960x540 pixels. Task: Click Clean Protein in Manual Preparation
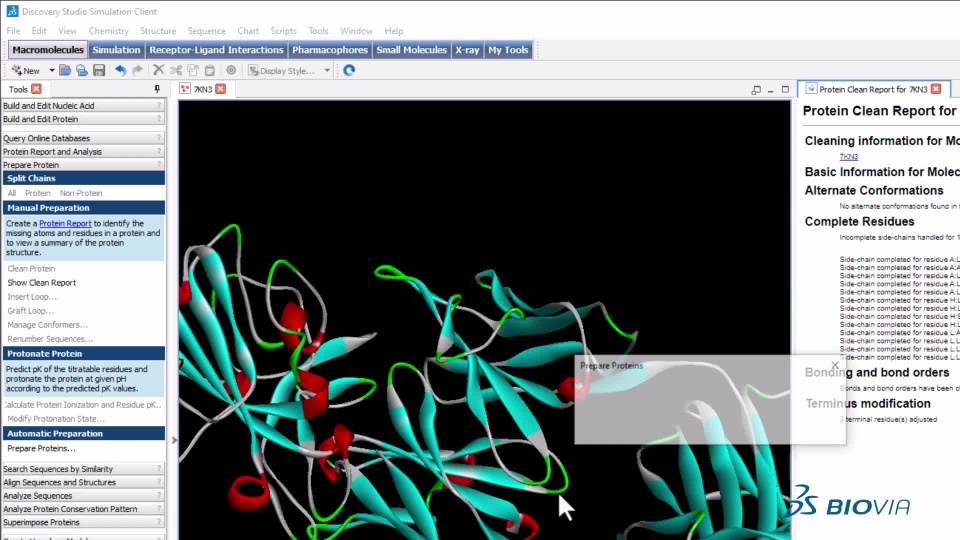point(31,269)
